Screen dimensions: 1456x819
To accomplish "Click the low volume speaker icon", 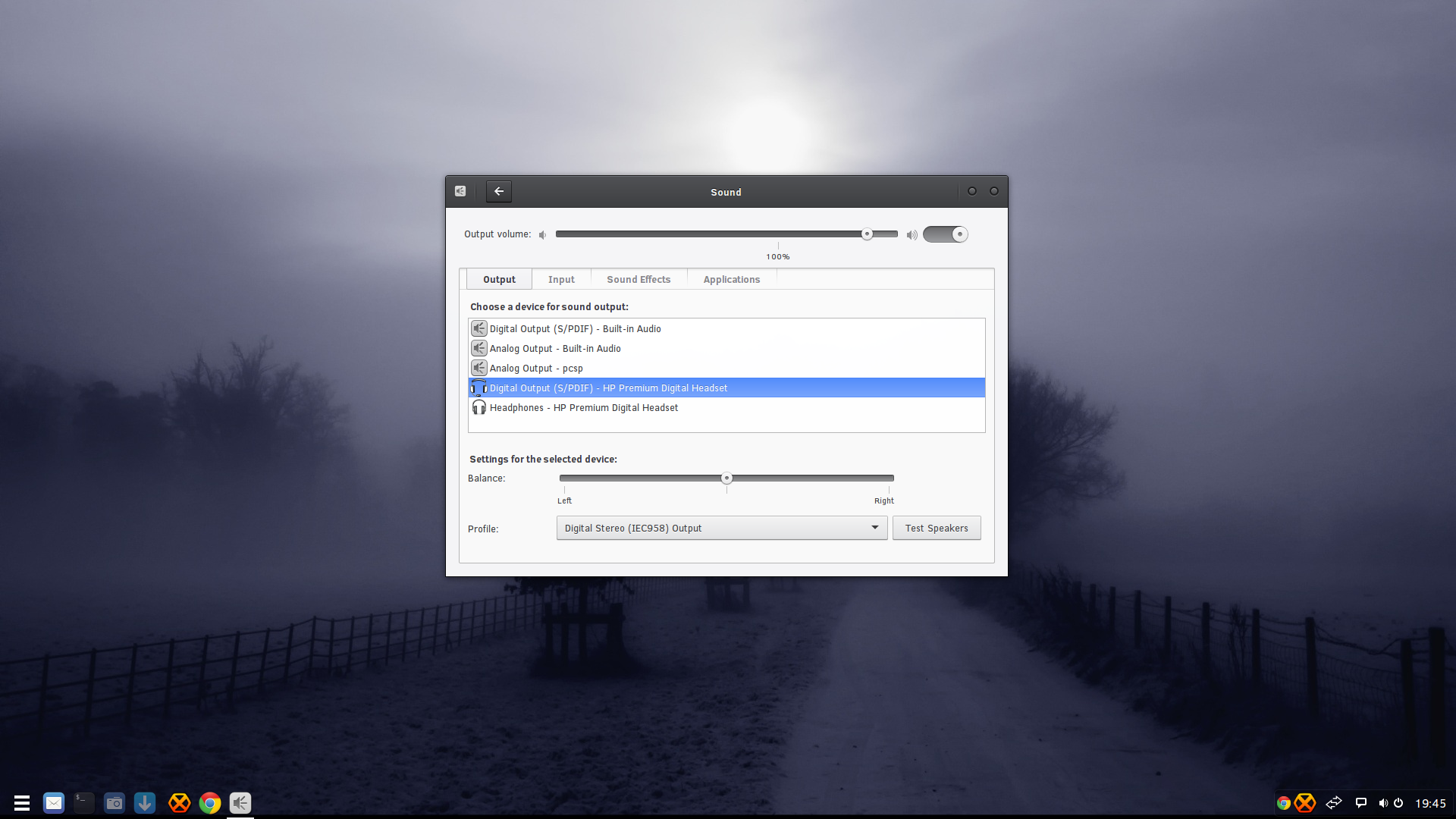I will 542,235.
